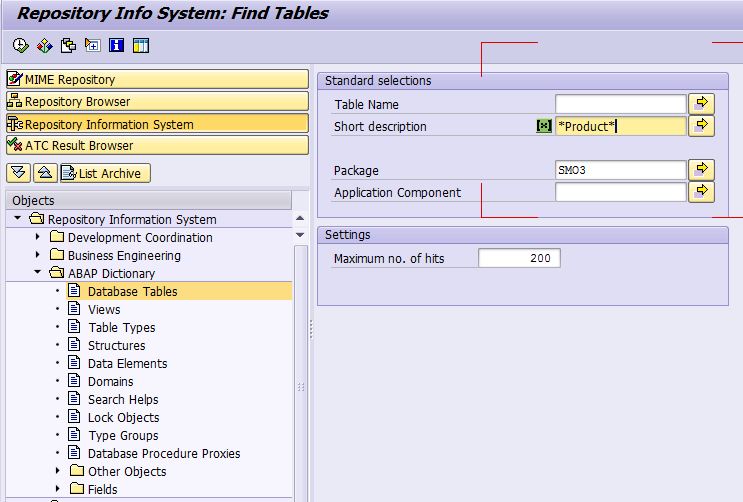Click the blue Information icon
The height and width of the screenshot is (502, 743).
[x=117, y=46]
